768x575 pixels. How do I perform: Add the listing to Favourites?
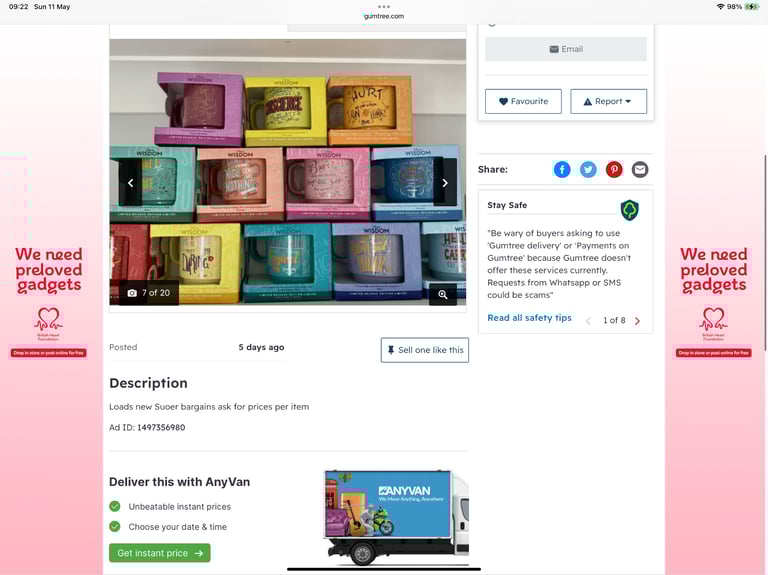pos(523,101)
